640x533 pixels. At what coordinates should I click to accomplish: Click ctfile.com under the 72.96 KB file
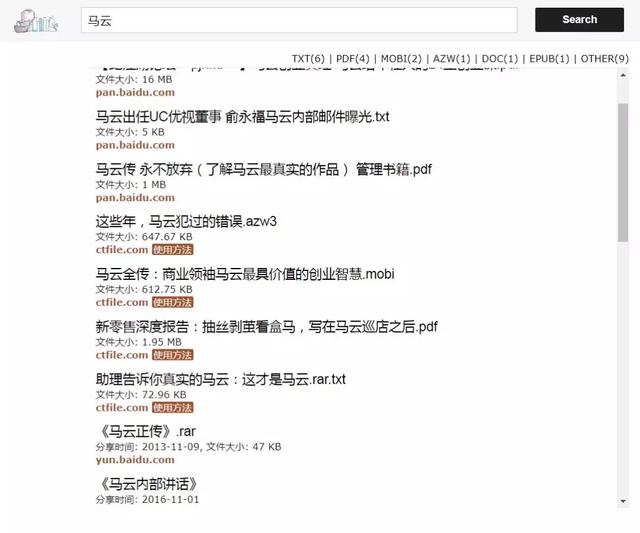click(x=122, y=408)
